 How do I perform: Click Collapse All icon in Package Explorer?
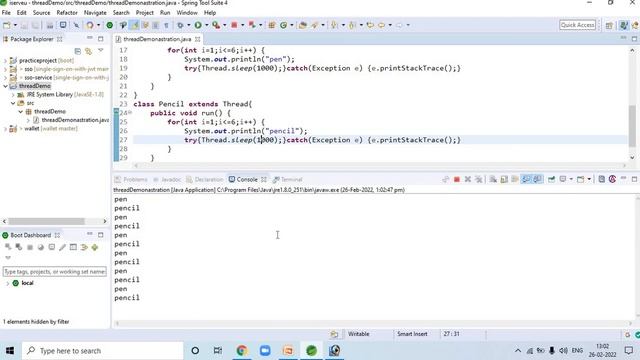click(x=78, y=51)
